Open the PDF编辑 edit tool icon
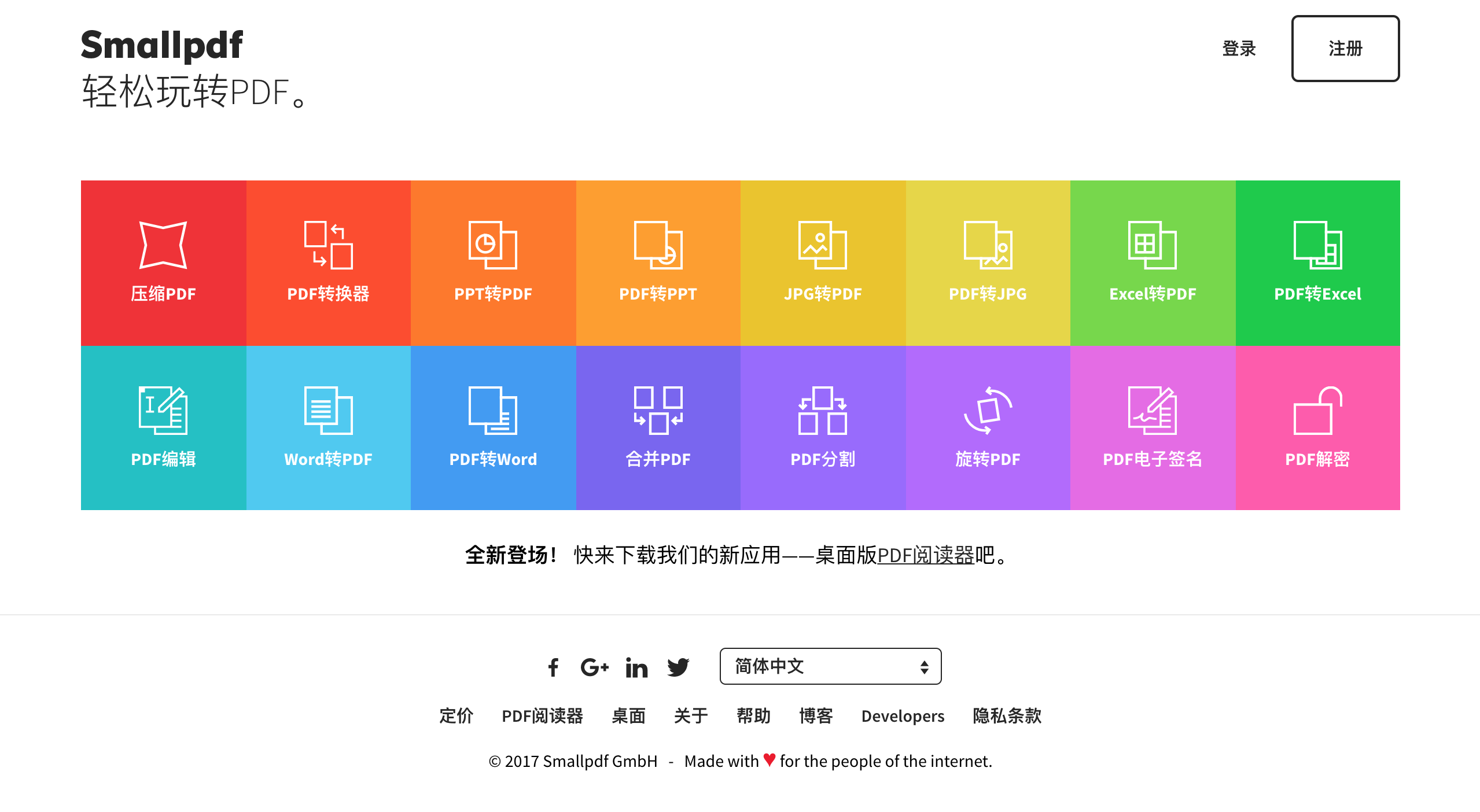 [x=163, y=411]
